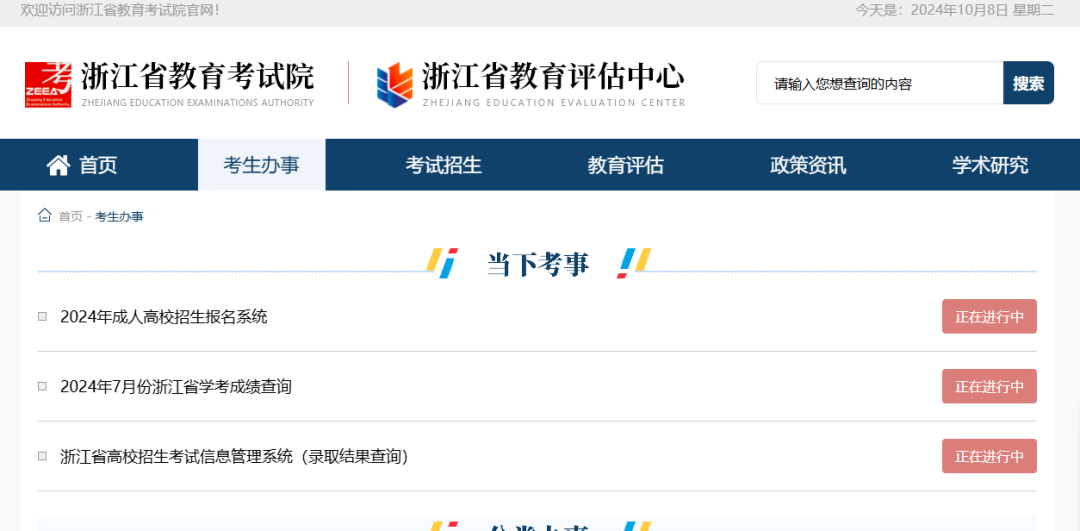Click the square bullet before 成人高校招生报名系统
The width and height of the screenshot is (1080, 531).
[43, 317]
